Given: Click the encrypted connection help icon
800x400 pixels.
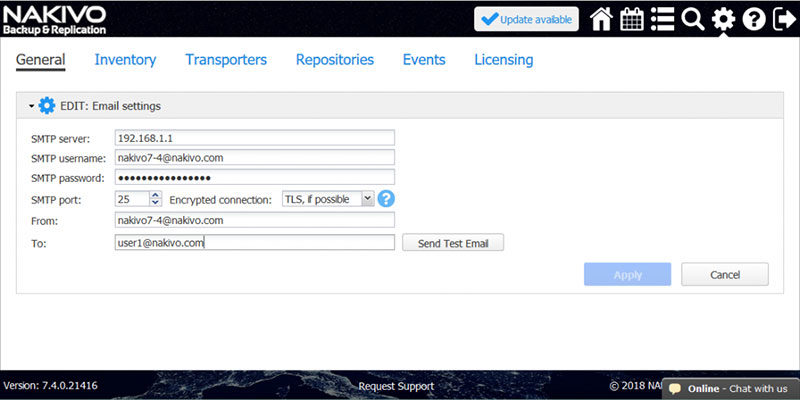Looking at the screenshot, I should click(386, 198).
